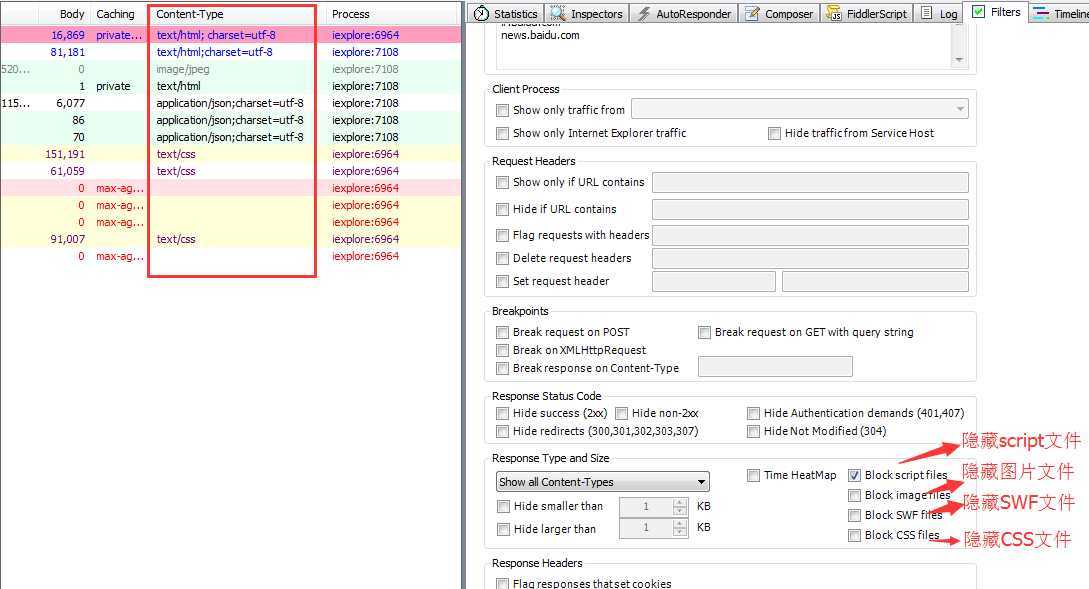Click news.baidu.com in hosts box

click(x=540, y=35)
